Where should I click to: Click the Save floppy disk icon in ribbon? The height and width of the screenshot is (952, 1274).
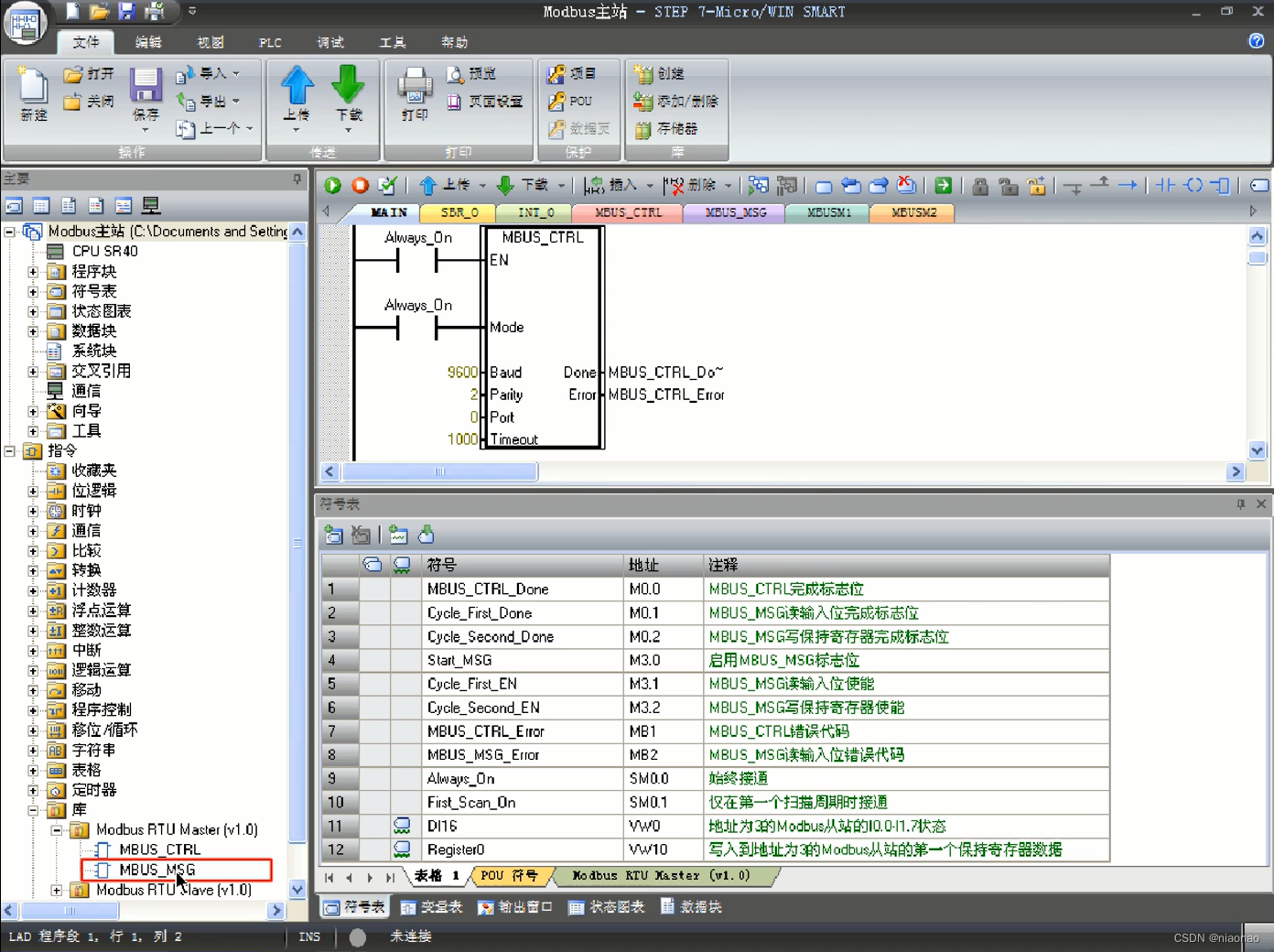(x=146, y=85)
